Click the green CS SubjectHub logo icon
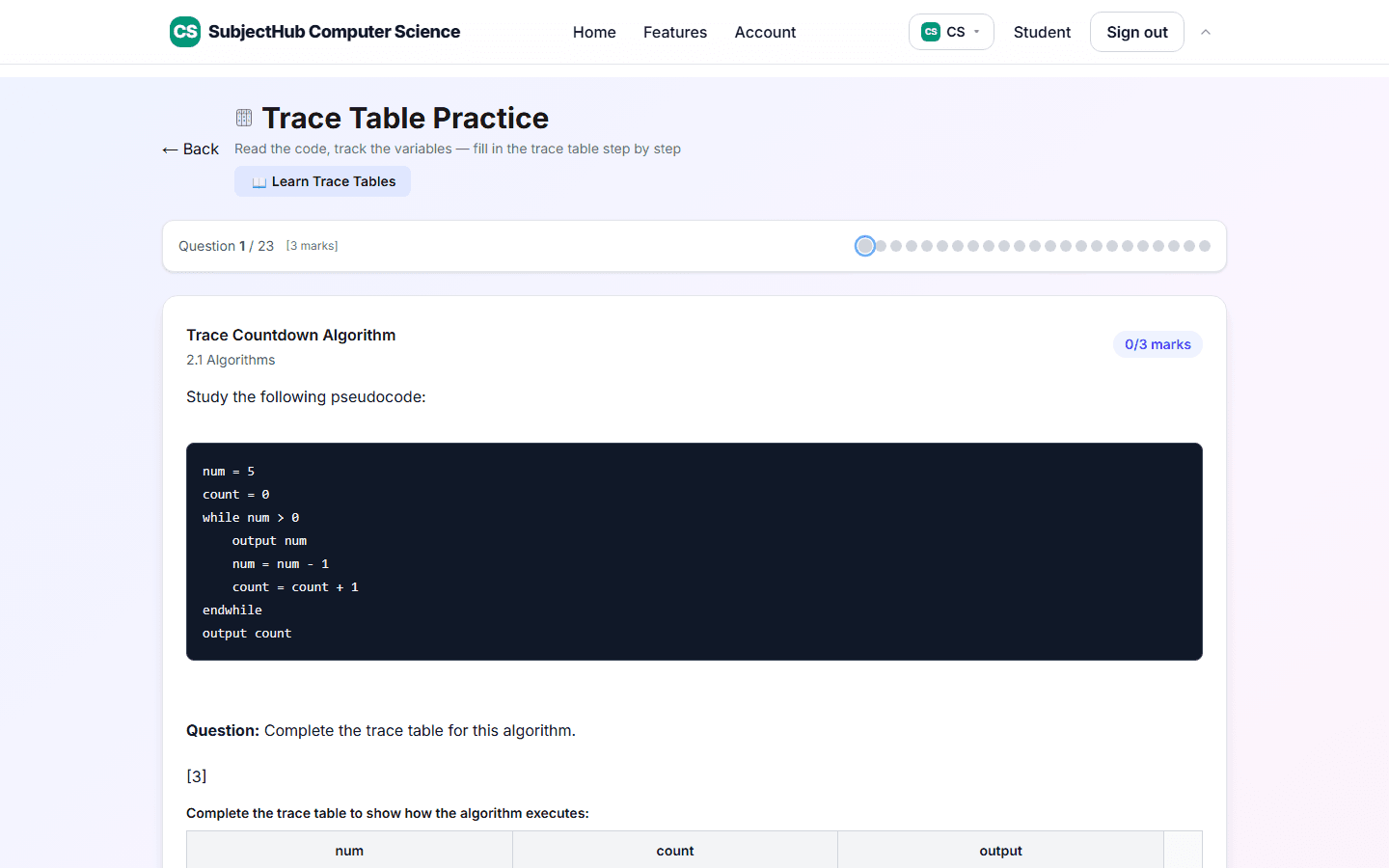 point(185,32)
